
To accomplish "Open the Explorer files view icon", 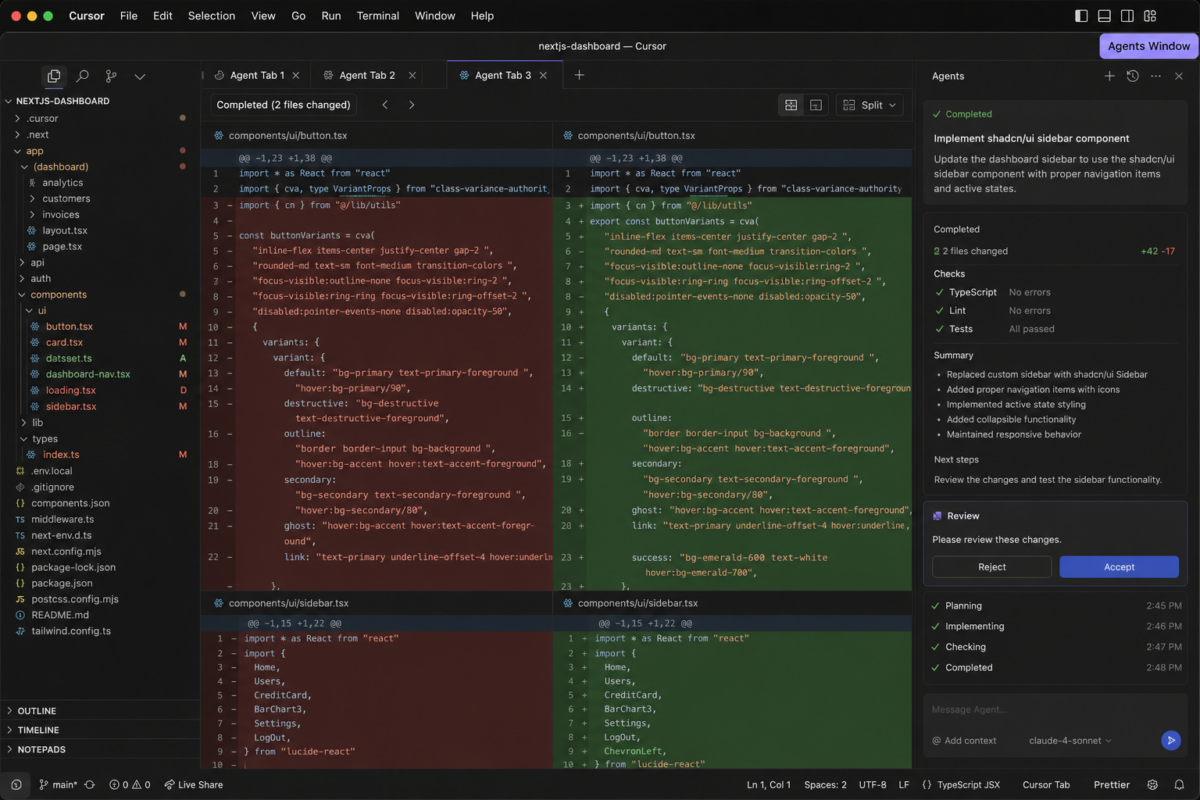I will pyautogui.click(x=54, y=76).
